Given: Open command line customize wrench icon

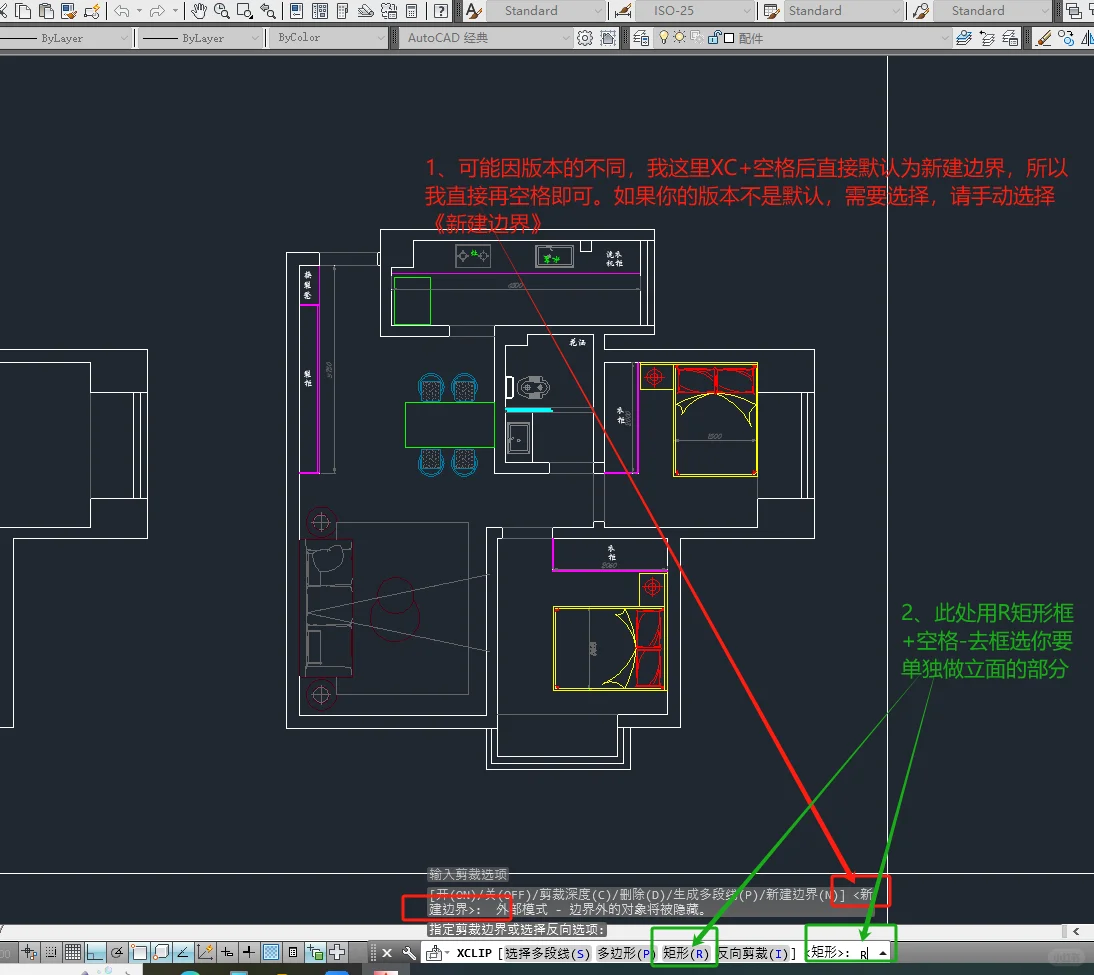Looking at the screenshot, I should click(409, 953).
